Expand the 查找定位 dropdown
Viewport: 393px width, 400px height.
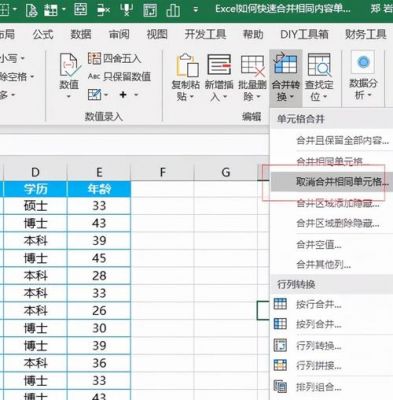pyautogui.click(x=325, y=97)
